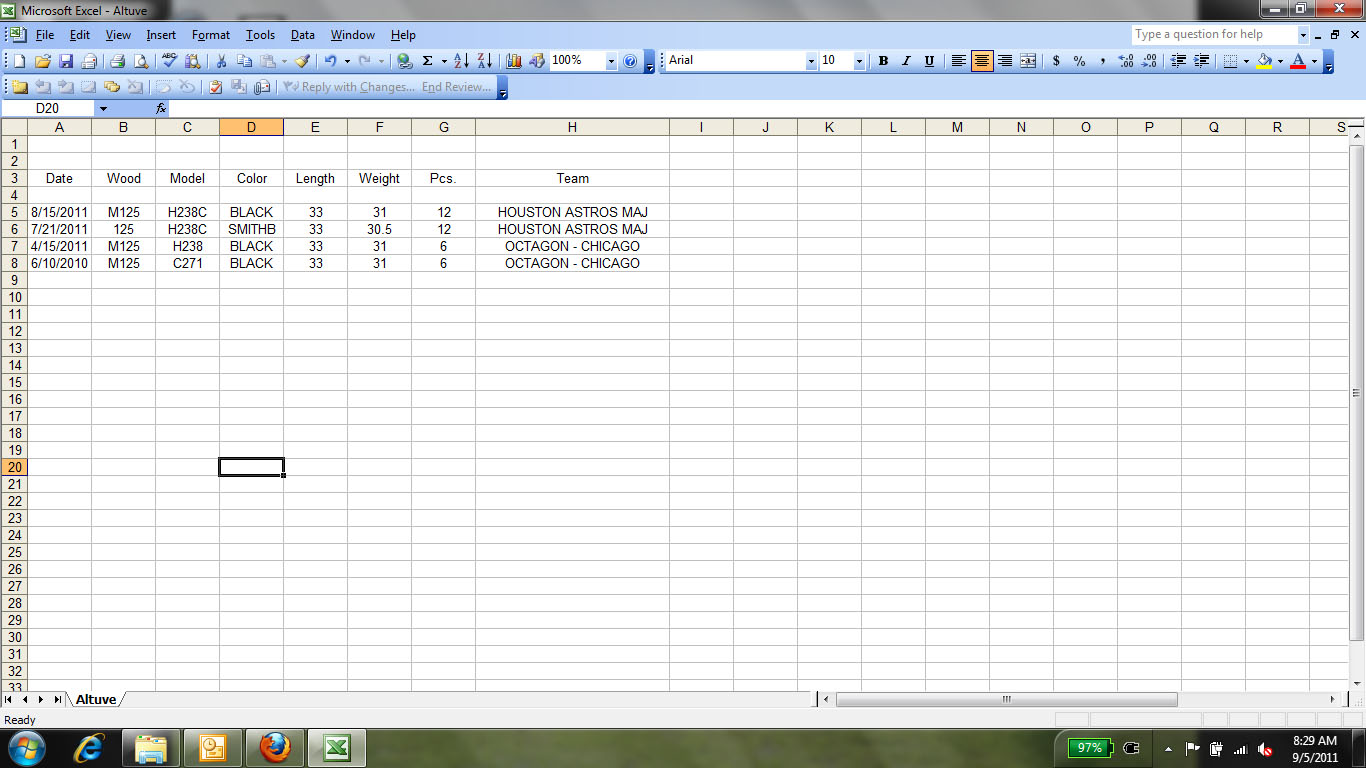The width and height of the screenshot is (1366, 768).
Task: Toggle the active Center alignment button
Action: (982, 61)
